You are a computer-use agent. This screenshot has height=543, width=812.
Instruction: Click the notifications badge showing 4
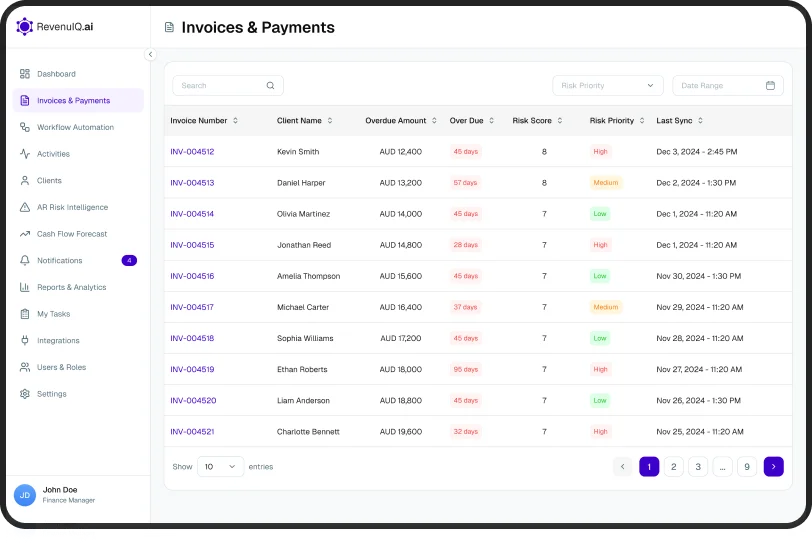(x=129, y=260)
